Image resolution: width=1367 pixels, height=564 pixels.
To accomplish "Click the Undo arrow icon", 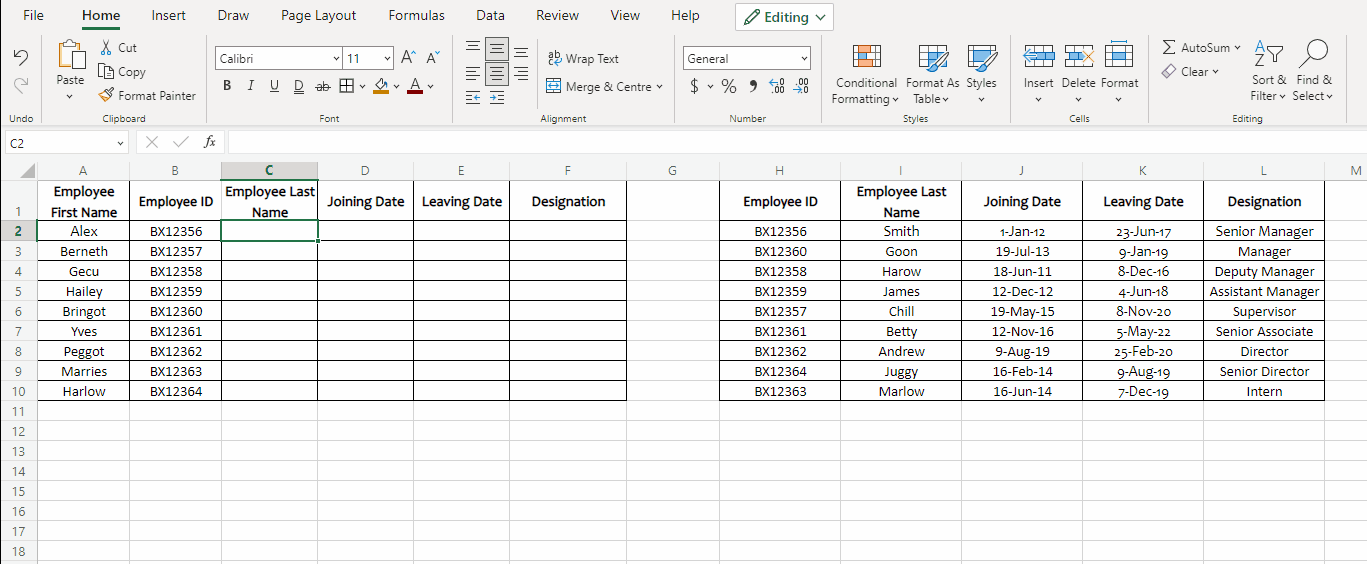I will pos(21,58).
